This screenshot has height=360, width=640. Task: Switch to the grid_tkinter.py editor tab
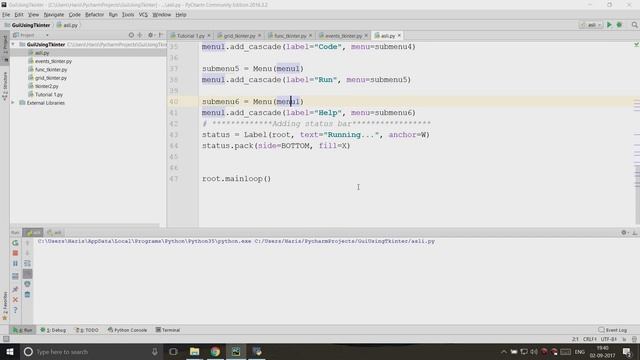[x=239, y=36]
